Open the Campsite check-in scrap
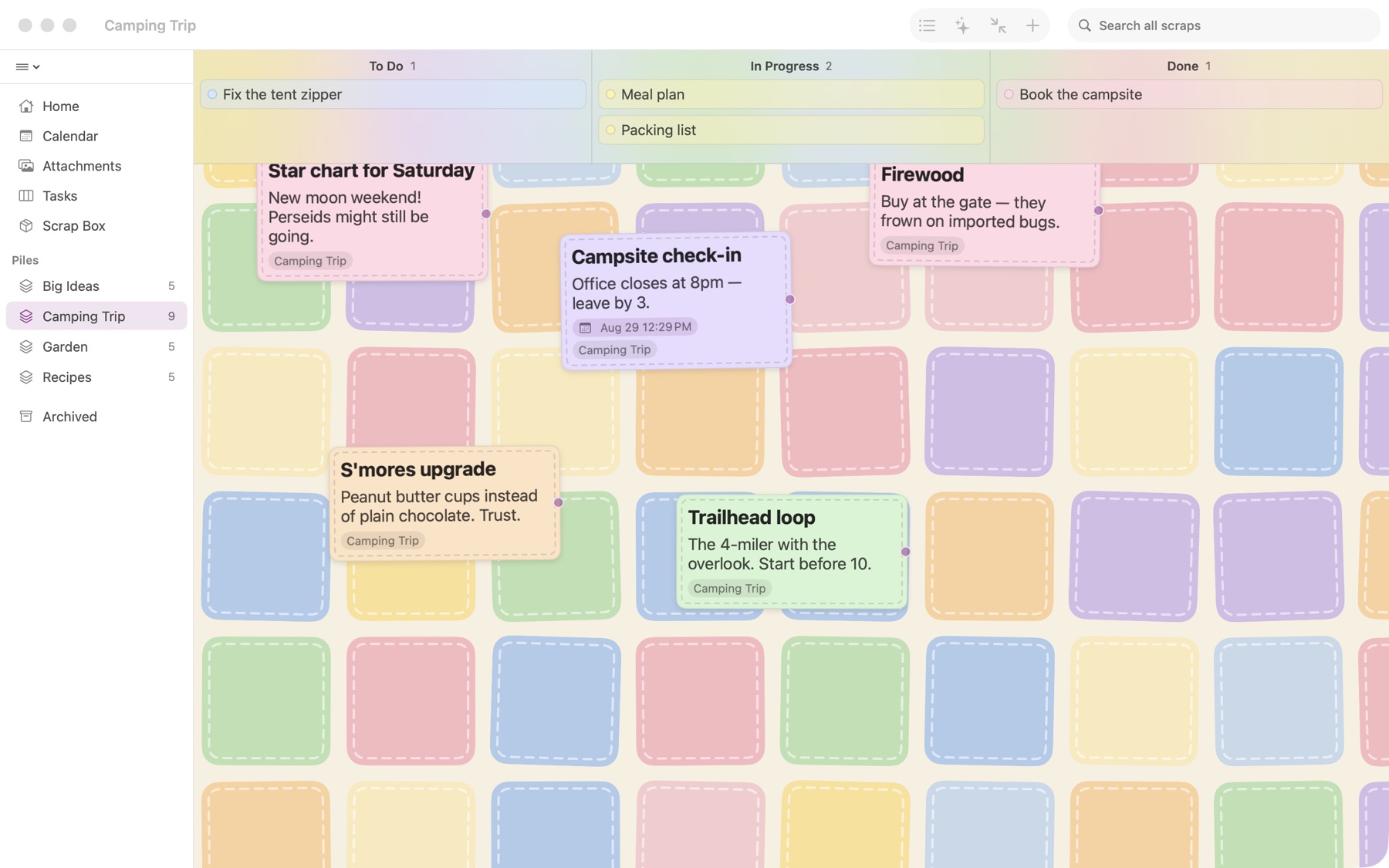 point(677,301)
